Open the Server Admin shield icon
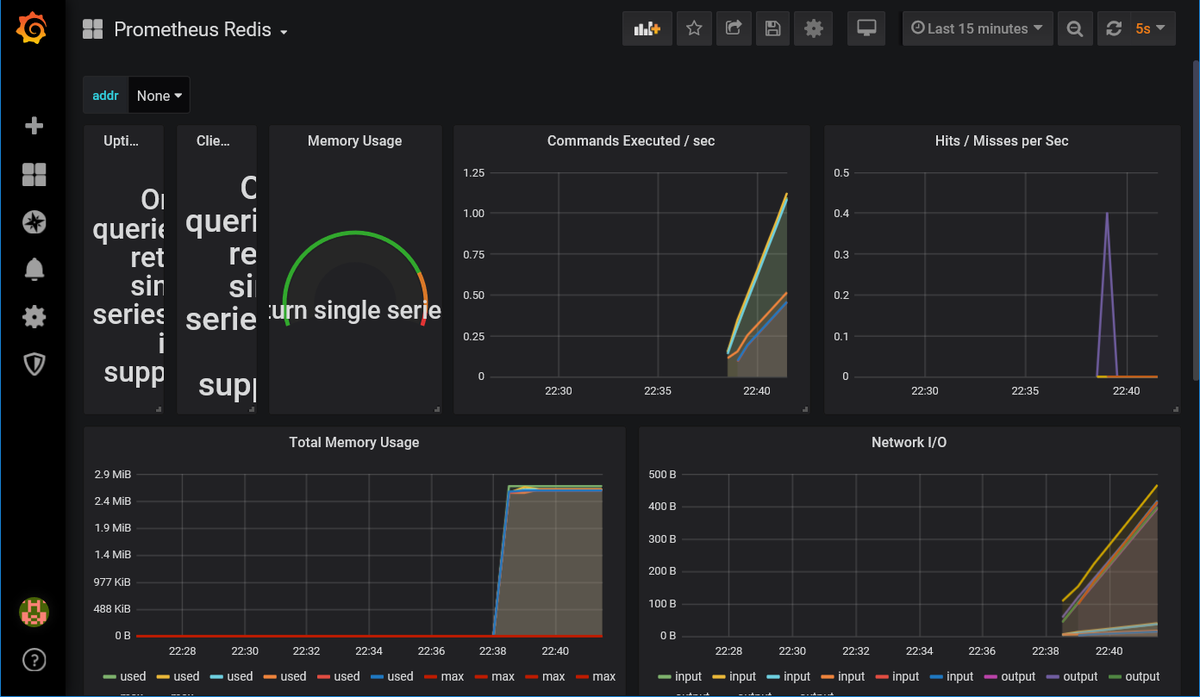Image resolution: width=1200 pixels, height=697 pixels. pos(34,364)
